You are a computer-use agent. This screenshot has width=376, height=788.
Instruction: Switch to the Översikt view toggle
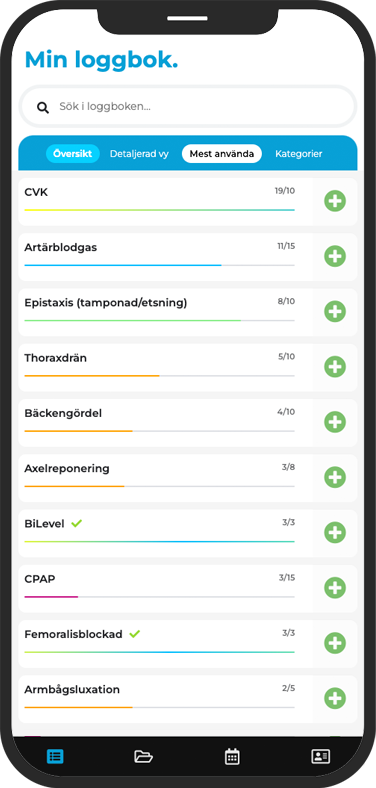click(x=72, y=154)
